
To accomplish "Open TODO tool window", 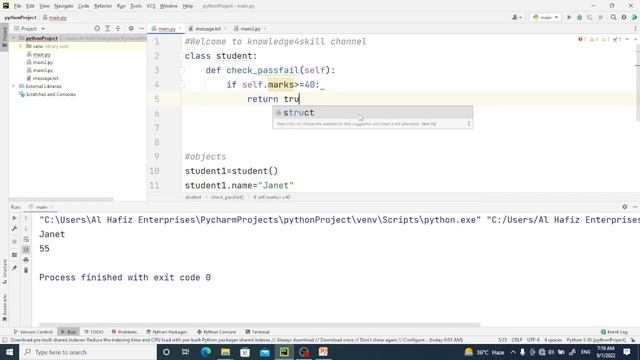I will pos(93,332).
